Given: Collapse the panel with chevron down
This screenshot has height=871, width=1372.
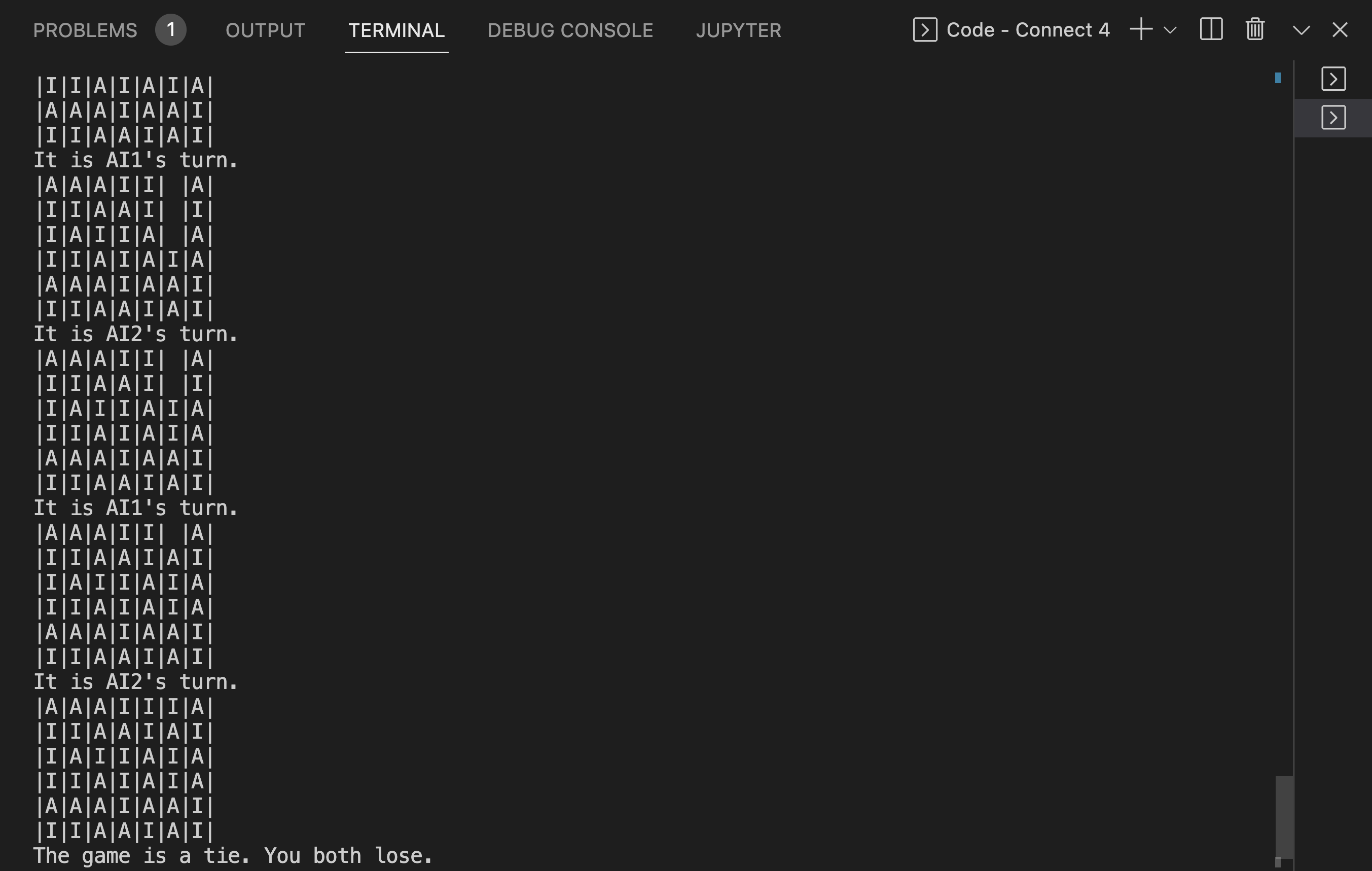Looking at the screenshot, I should tap(1301, 30).
